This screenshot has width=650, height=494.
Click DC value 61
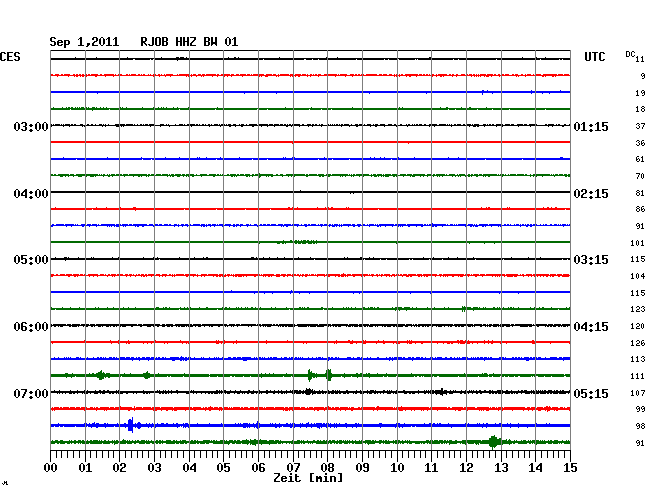coord(640,159)
